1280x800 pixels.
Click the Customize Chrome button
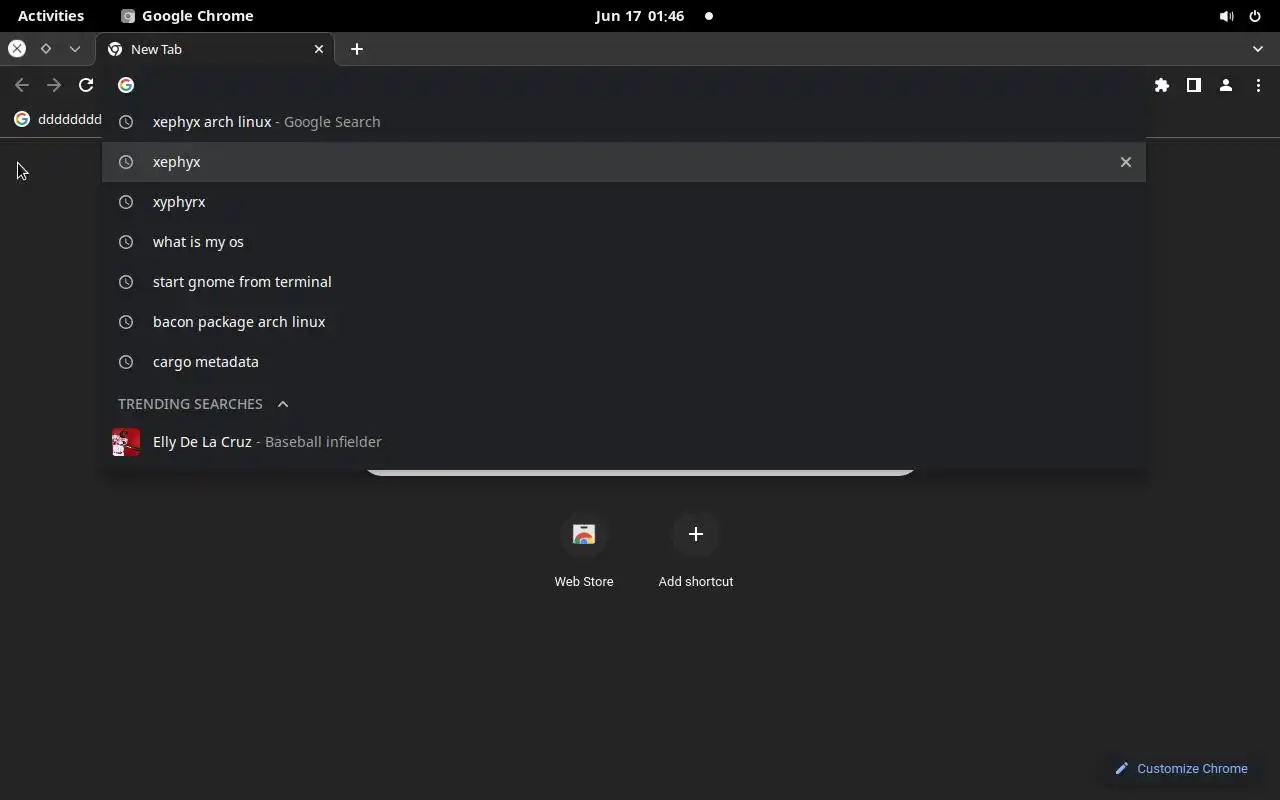(x=1182, y=769)
